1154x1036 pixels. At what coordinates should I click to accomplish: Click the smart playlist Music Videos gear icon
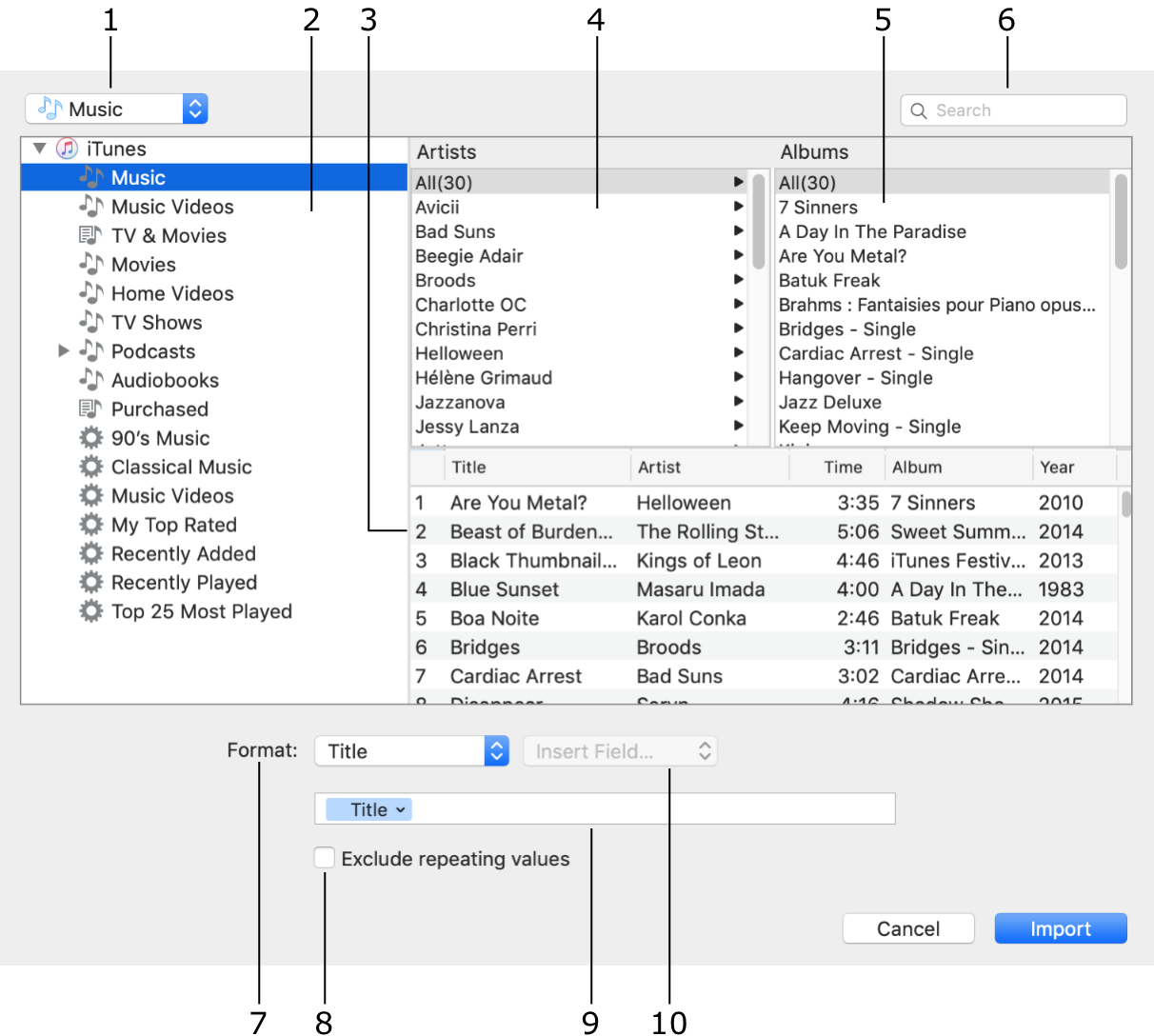pyautogui.click(x=91, y=495)
